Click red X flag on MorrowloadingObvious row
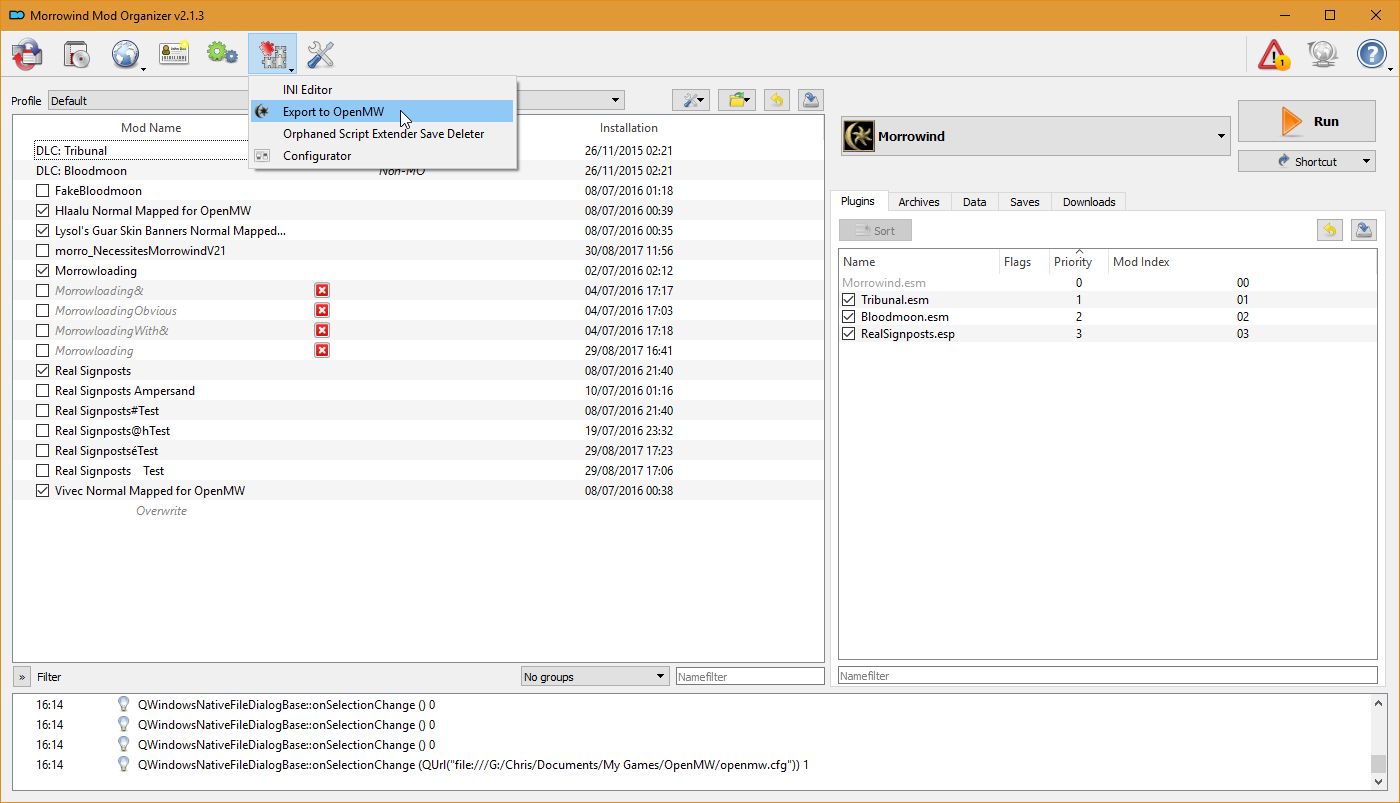 pos(322,310)
